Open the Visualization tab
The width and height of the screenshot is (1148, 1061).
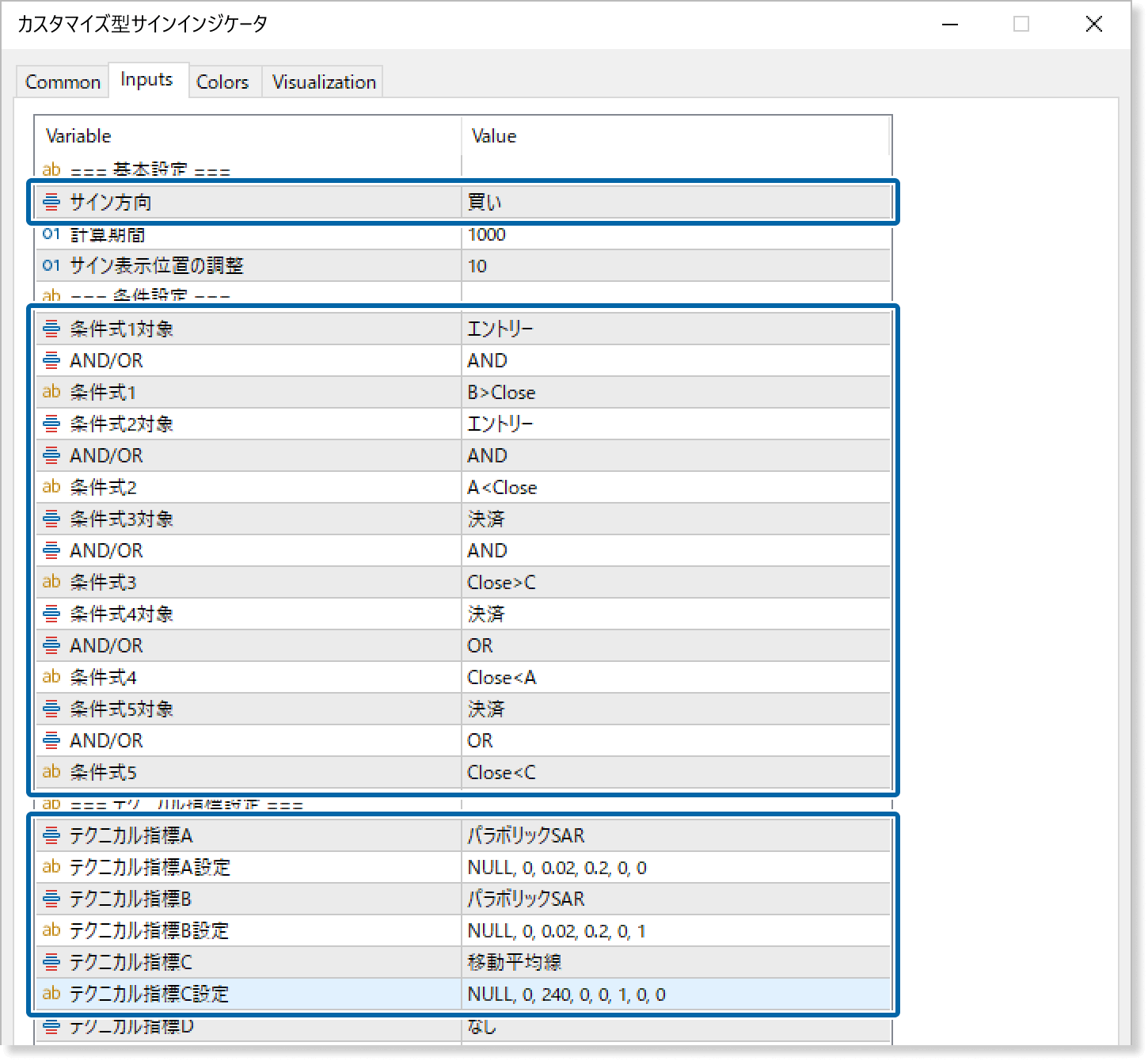click(x=322, y=81)
